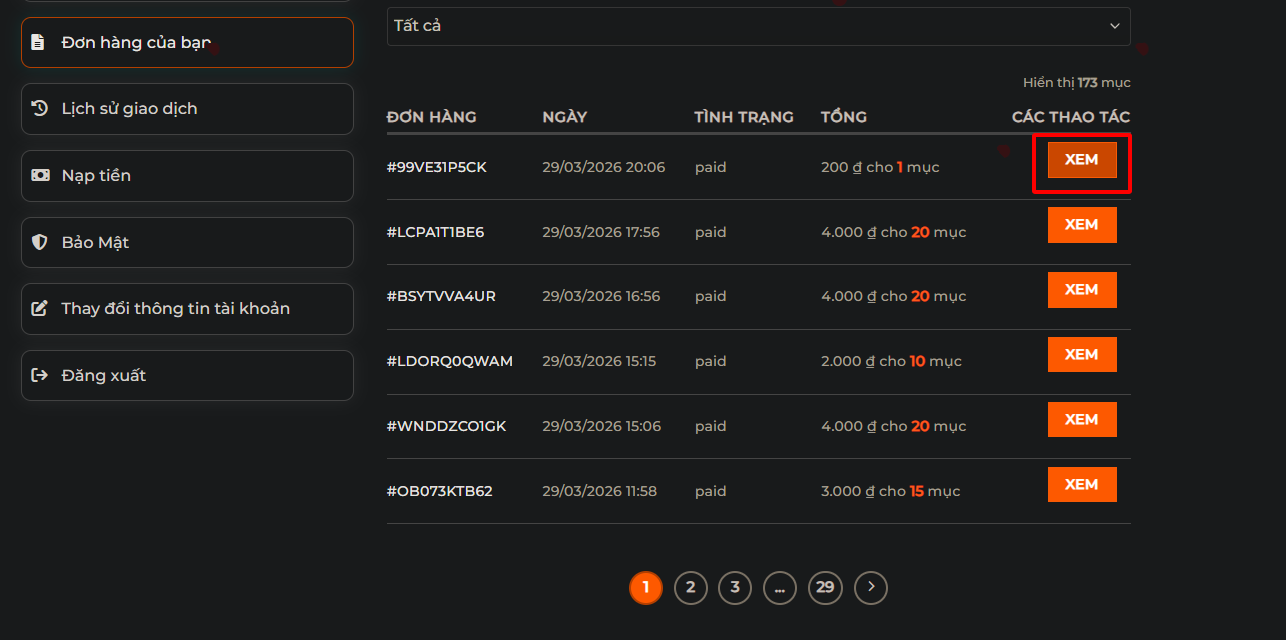
Task: Click the history clock icon for Lịch sử giao dịch
Action: pyautogui.click(x=39, y=108)
